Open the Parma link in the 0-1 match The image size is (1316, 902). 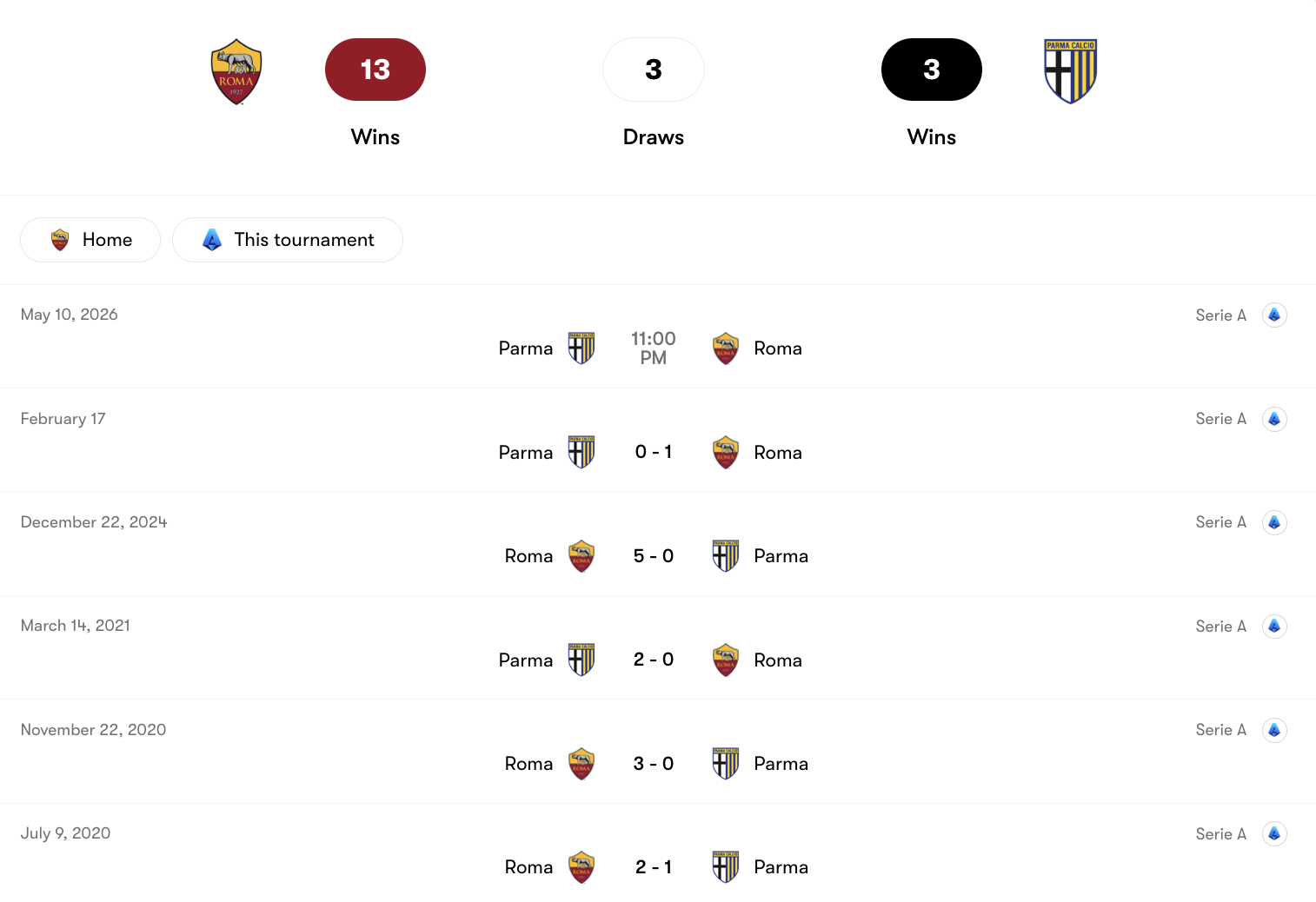click(x=525, y=452)
